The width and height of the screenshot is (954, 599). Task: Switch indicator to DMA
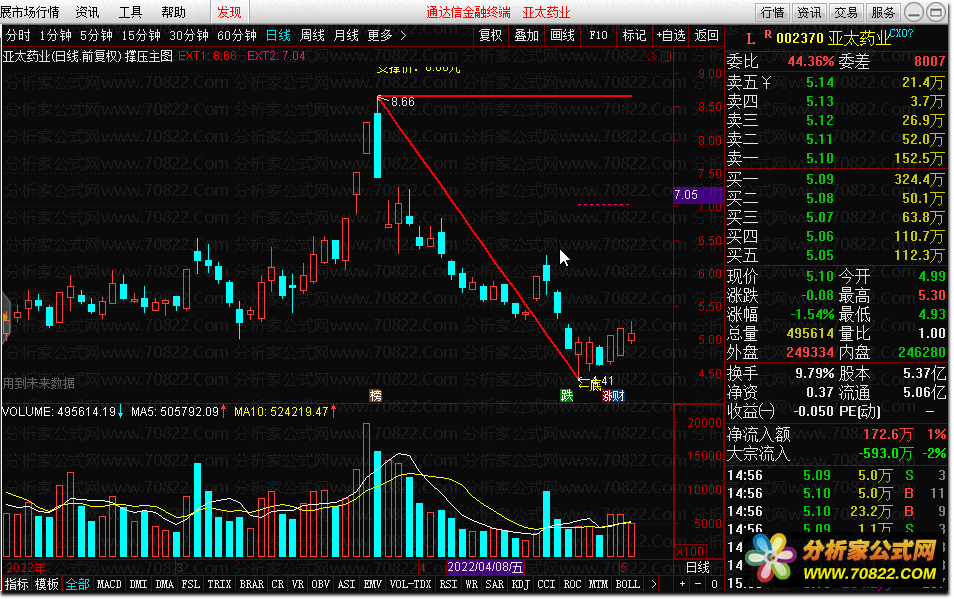[164, 584]
